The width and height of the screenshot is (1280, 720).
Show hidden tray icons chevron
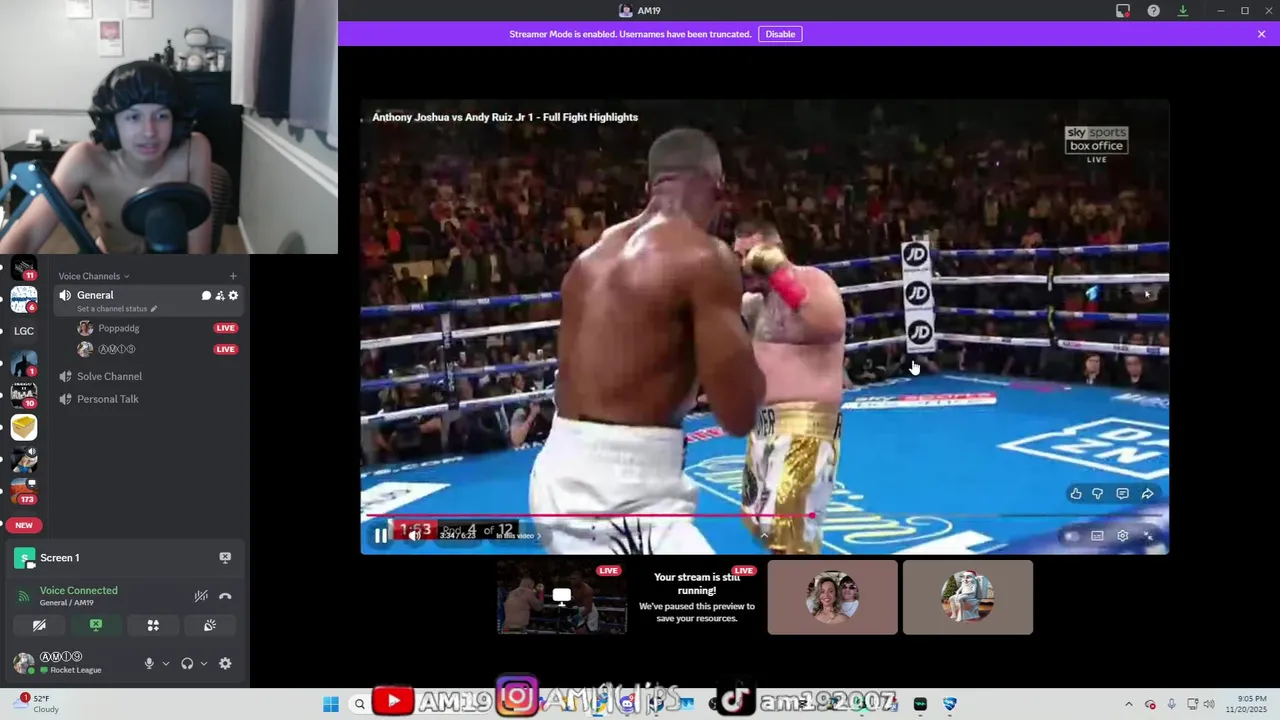[1129, 704]
